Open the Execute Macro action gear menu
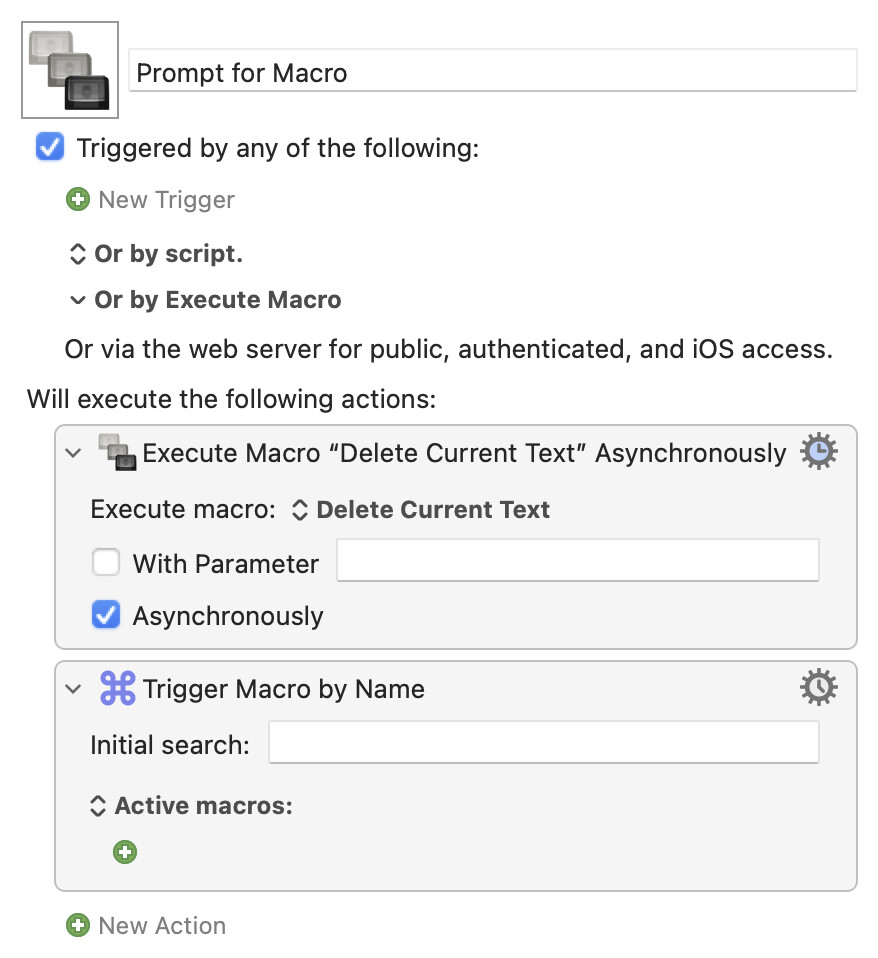Screen dimensions: 878x958 pos(819,453)
